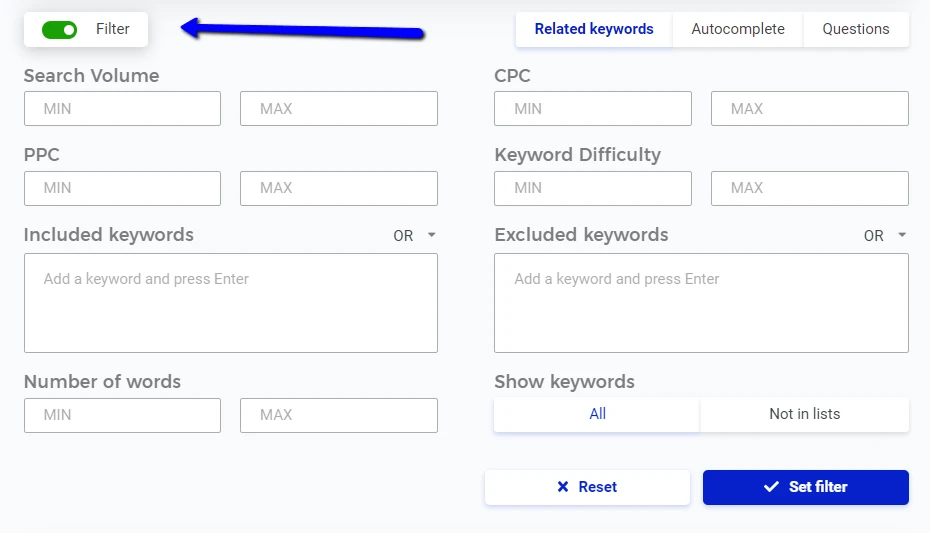
Task: Click the Excluded keywords text box
Action: pos(701,303)
